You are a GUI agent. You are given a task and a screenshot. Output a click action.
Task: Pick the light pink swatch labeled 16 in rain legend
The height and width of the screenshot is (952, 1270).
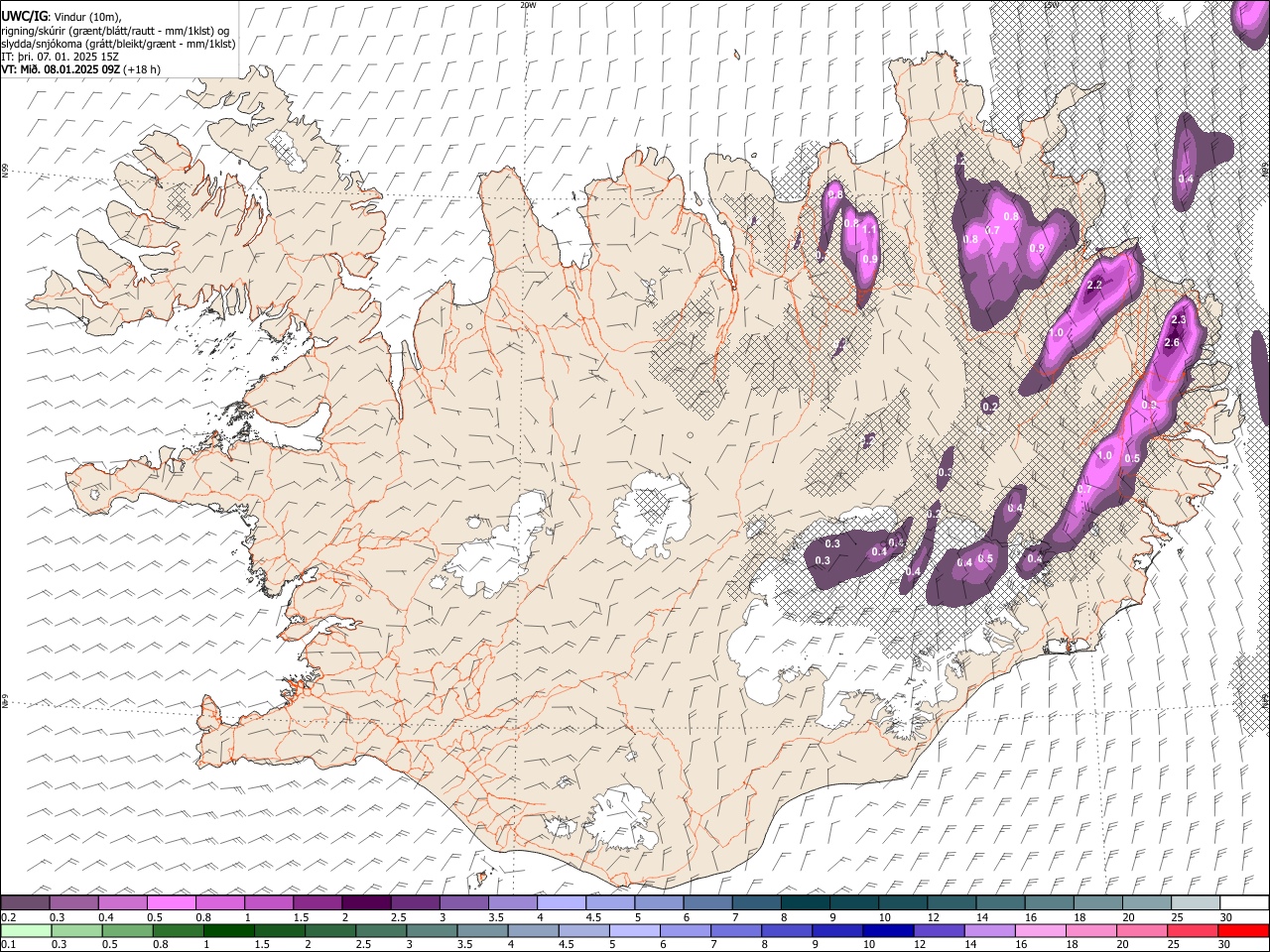tap(1039, 930)
